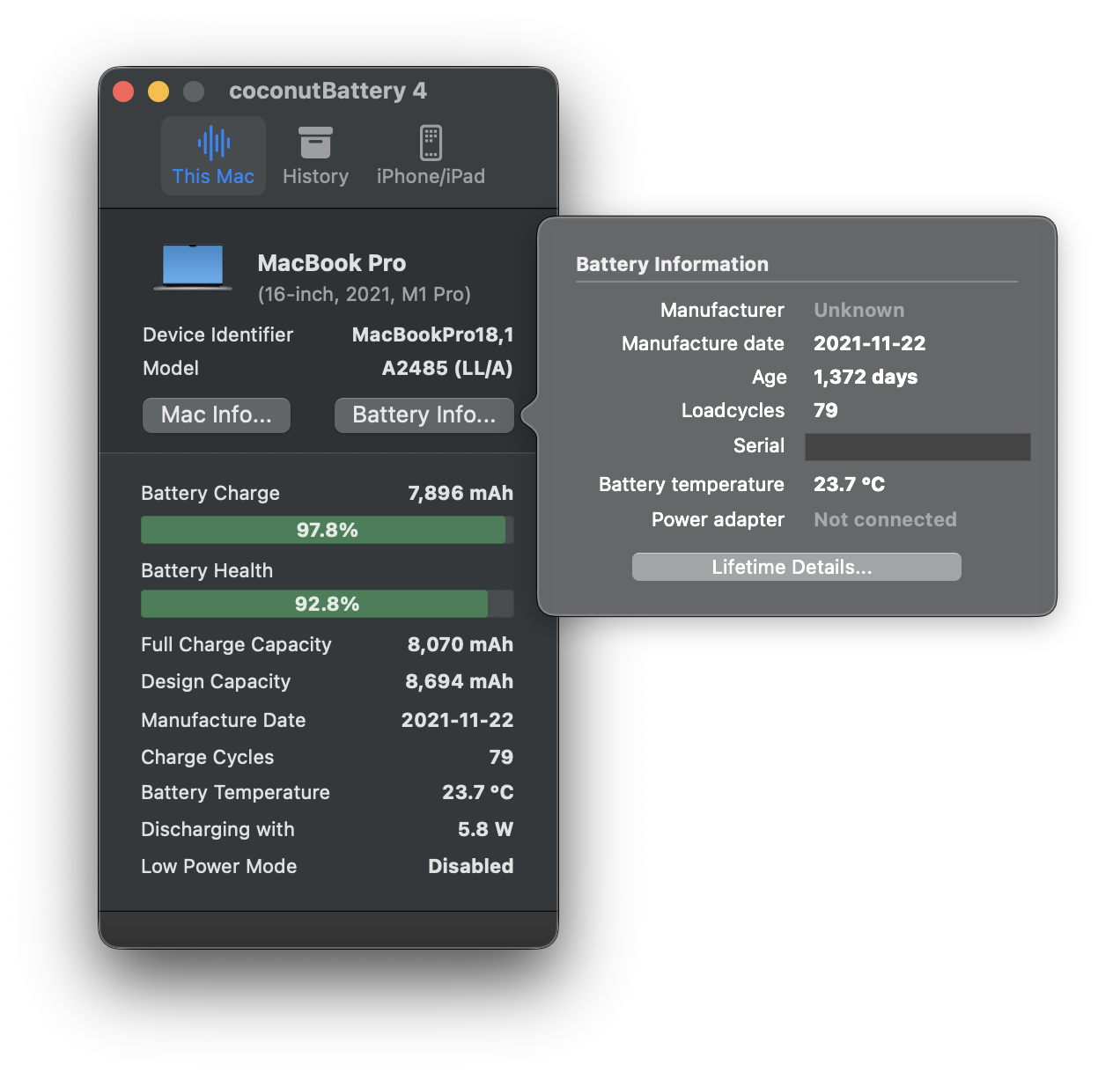Screen dimensions: 1120x1079
Task: Click the 23.7 °C value in popover
Action: (850, 484)
